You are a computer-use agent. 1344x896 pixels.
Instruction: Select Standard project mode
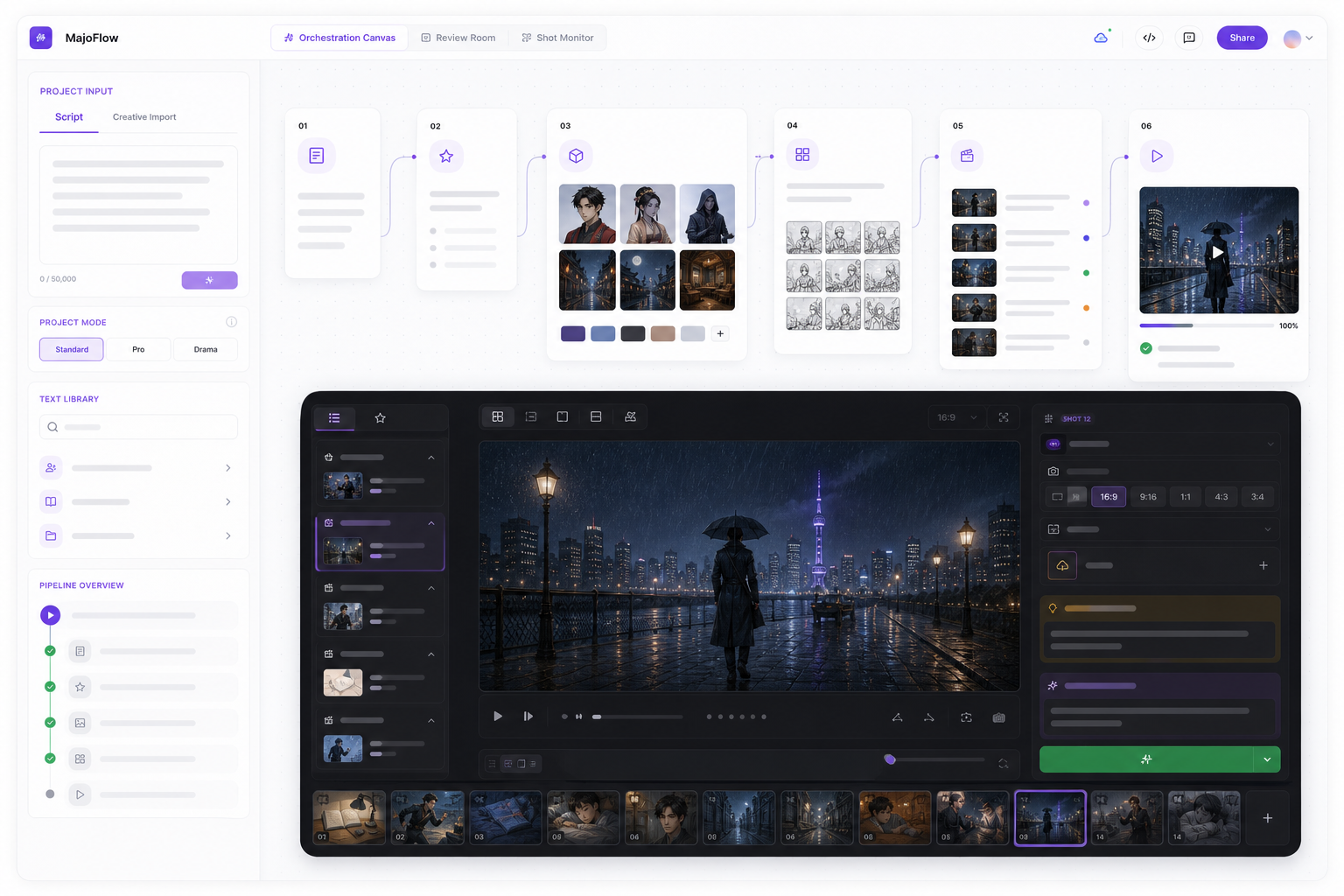tap(72, 349)
